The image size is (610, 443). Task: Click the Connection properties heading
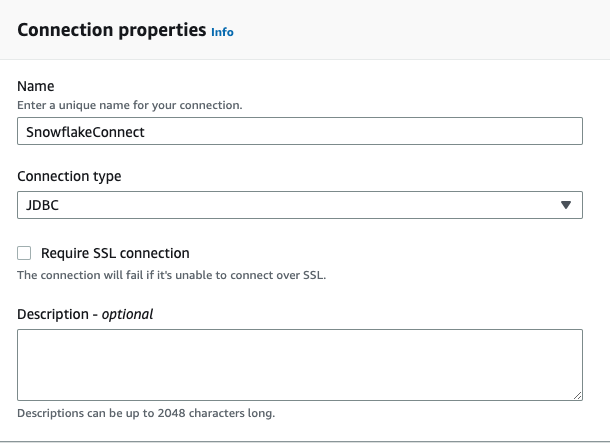[110, 31]
